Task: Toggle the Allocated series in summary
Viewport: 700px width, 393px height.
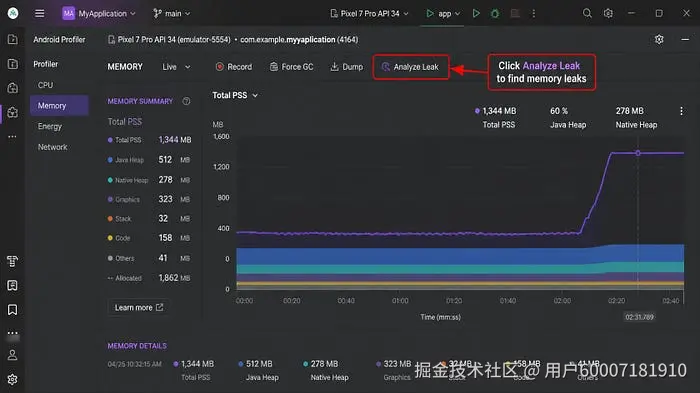Action: pyautogui.click(x=149, y=278)
